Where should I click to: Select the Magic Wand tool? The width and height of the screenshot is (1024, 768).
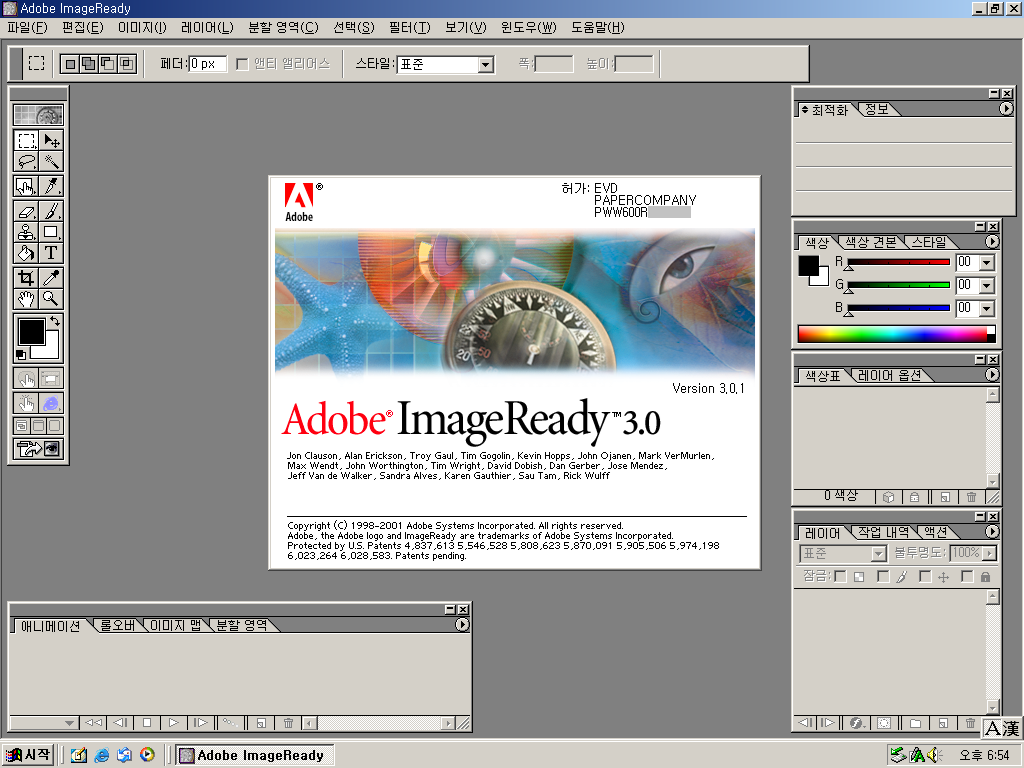tap(51, 161)
